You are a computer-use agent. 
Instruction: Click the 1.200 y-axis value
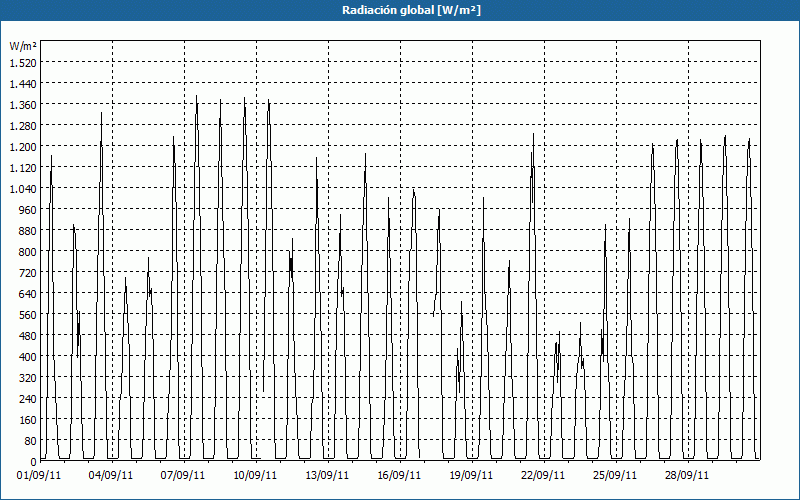pyautogui.click(x=23, y=146)
